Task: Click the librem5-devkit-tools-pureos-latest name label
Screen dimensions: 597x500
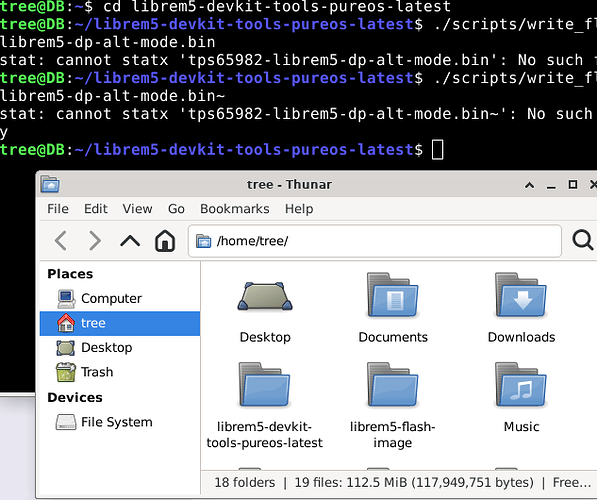Action: point(265,435)
